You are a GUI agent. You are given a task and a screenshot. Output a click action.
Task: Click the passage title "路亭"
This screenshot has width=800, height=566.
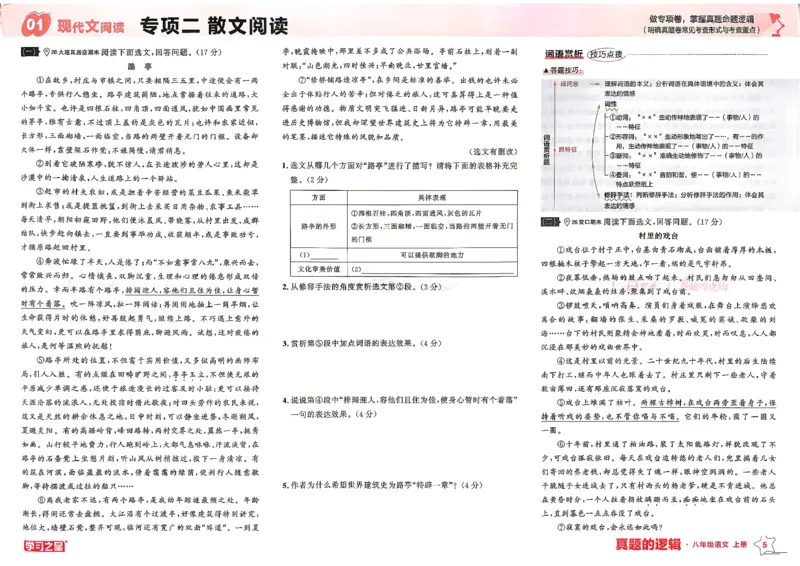click(x=140, y=66)
